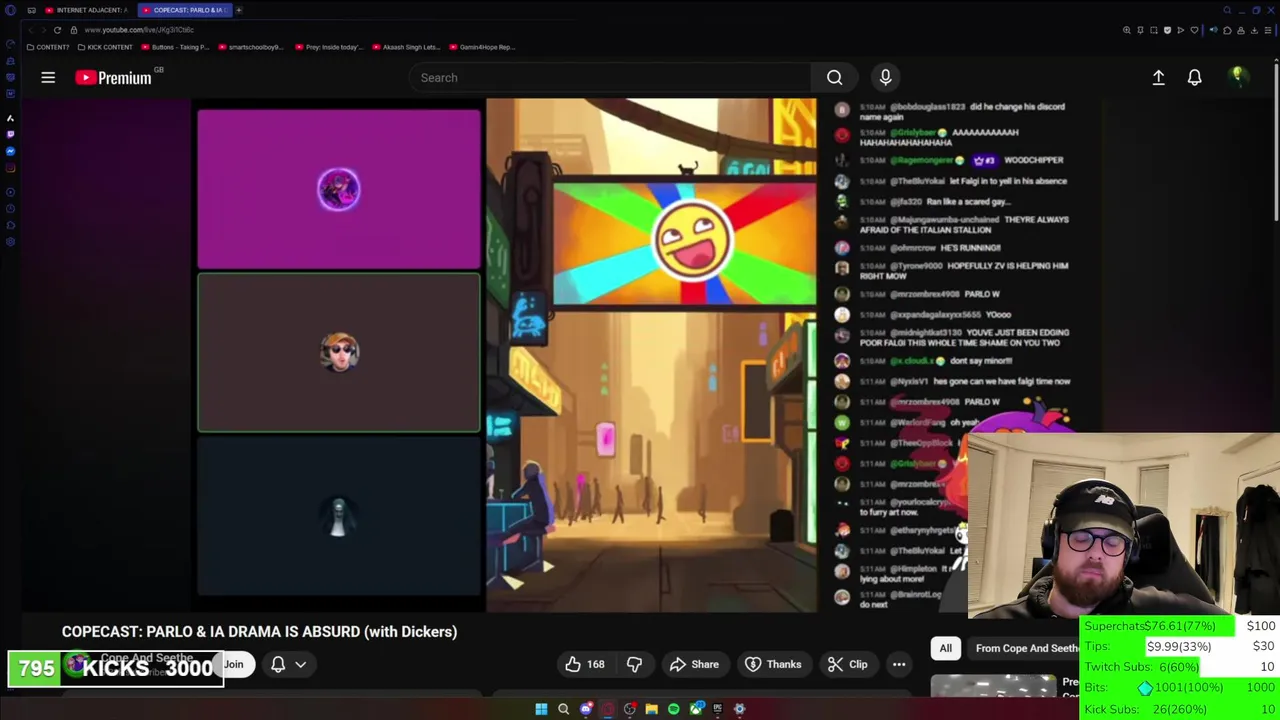The image size is (1280, 720).
Task: Open the Buttons - Taking P... bookmark
Action: (x=174, y=47)
